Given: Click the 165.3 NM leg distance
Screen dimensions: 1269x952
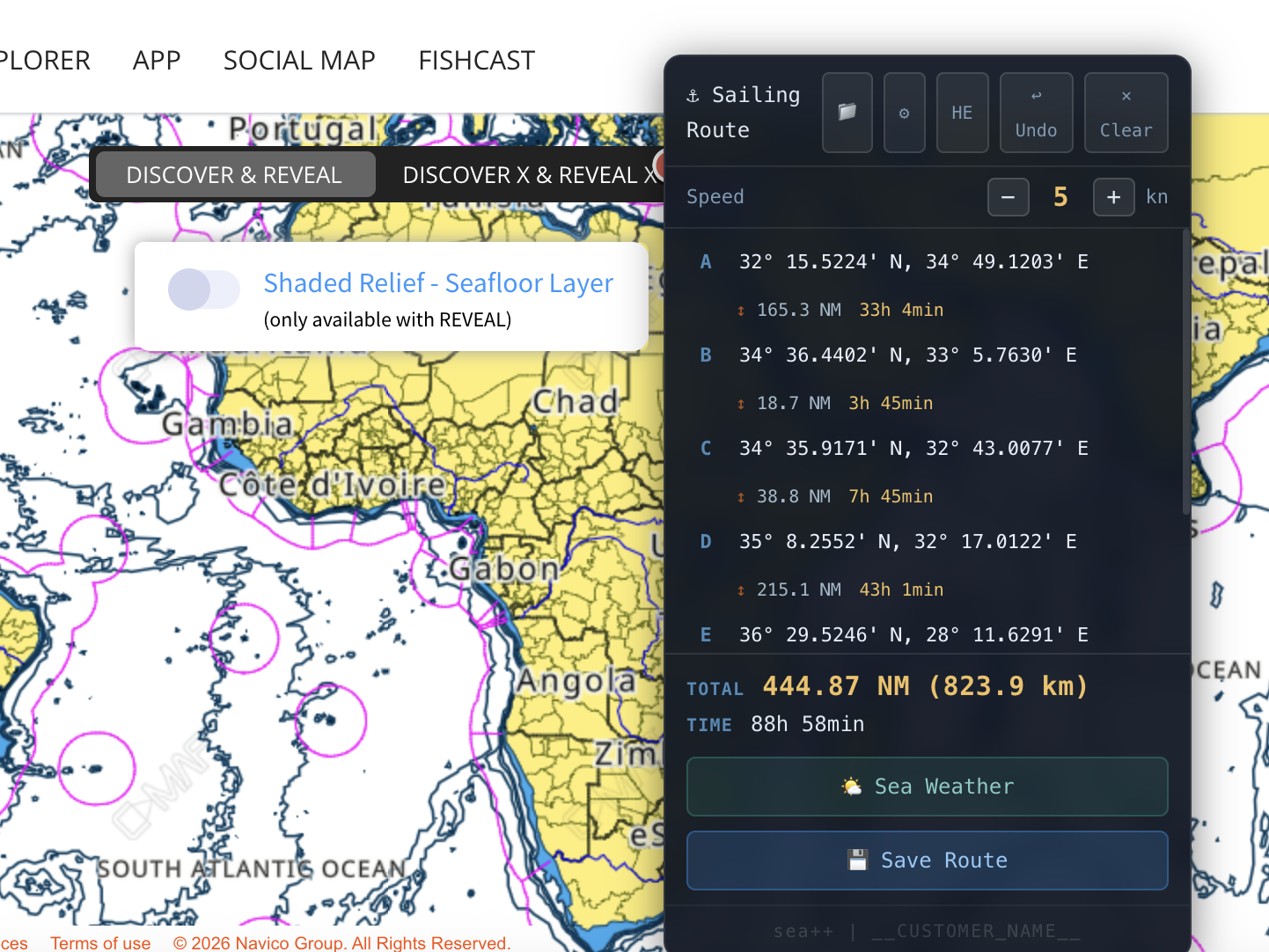Looking at the screenshot, I should [798, 310].
